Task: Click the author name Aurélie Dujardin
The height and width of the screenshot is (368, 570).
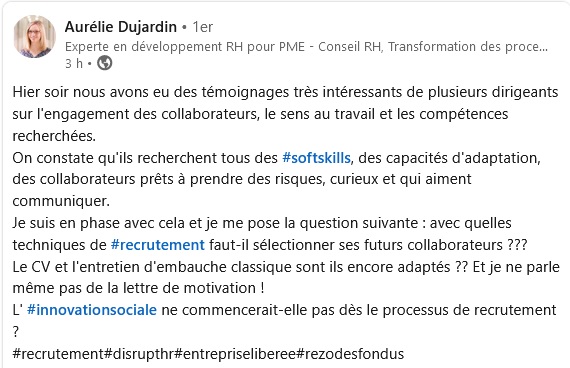Action: tap(121, 27)
